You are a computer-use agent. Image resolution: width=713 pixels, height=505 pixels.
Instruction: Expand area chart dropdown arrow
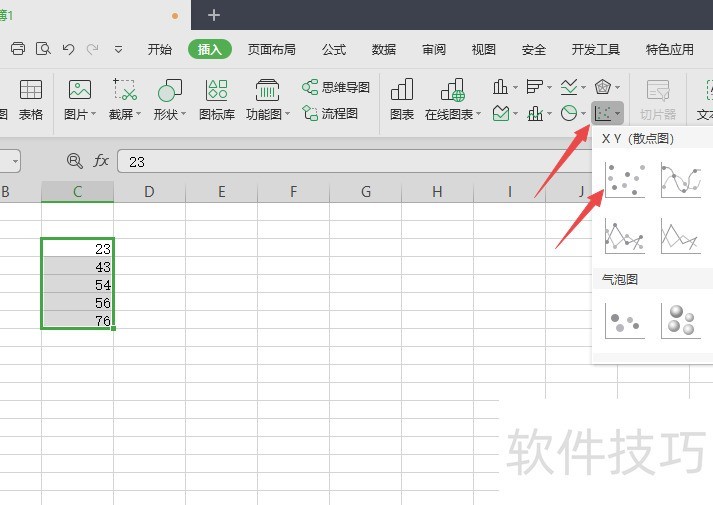coord(515,113)
